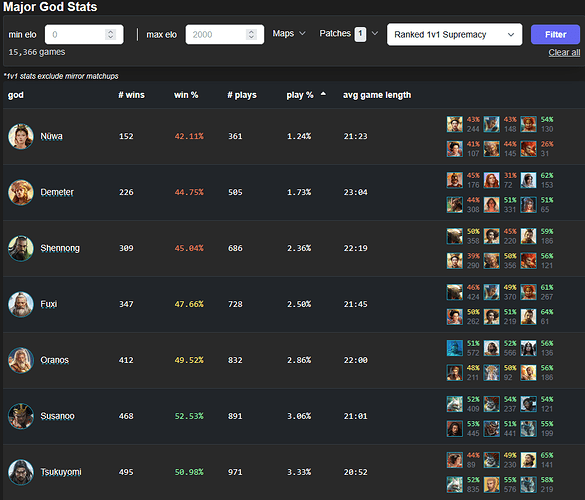The image size is (585, 500).
Task: Click Nüwa's matchup icon with 148 games
Action: pos(492,124)
